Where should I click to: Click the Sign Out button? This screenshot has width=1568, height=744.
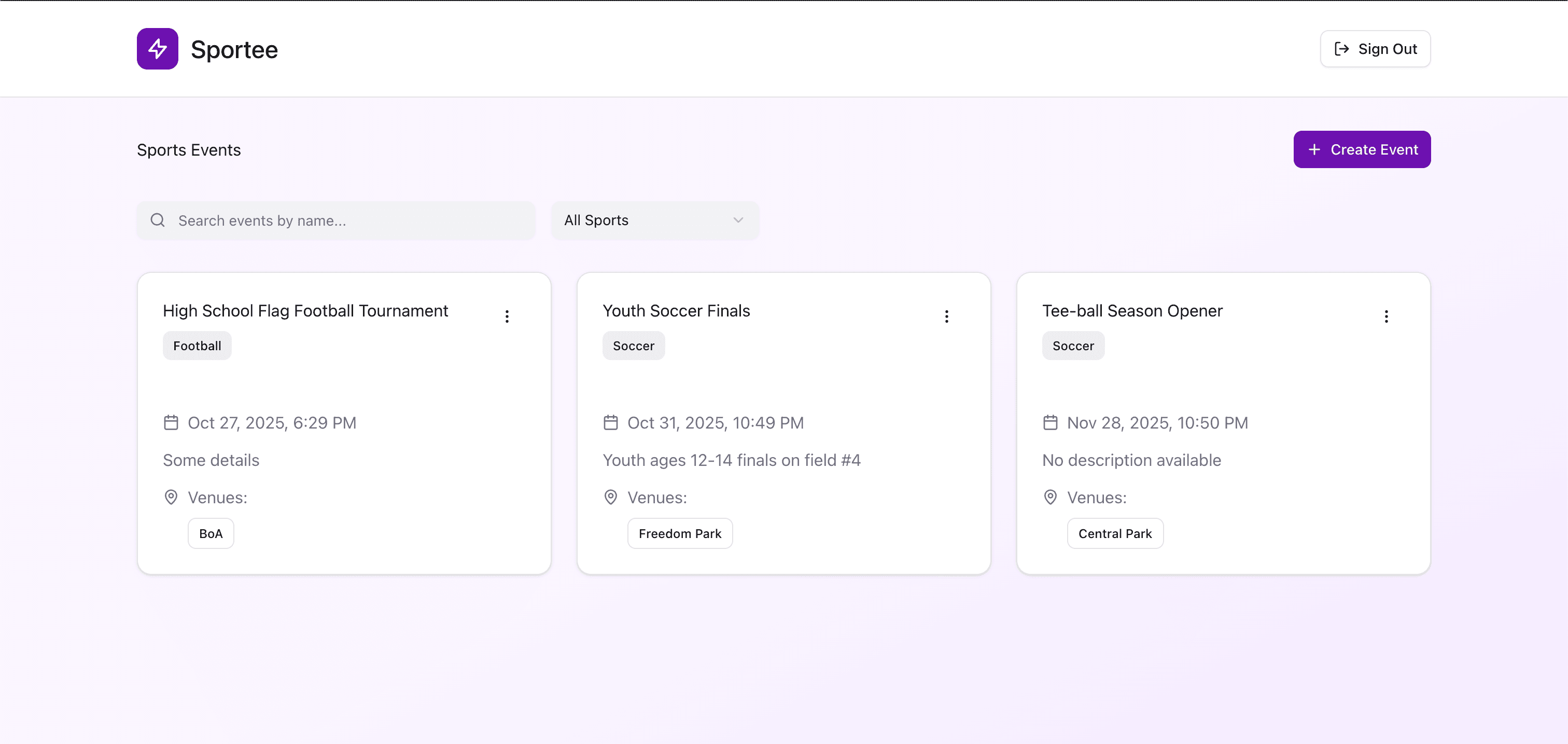(x=1375, y=49)
